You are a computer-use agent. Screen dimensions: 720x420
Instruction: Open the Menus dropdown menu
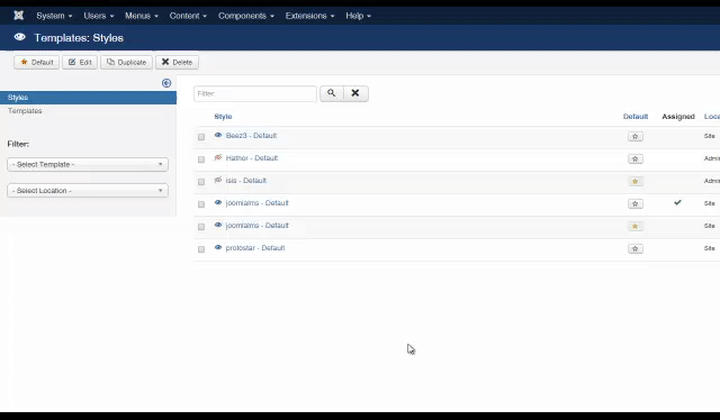point(141,16)
